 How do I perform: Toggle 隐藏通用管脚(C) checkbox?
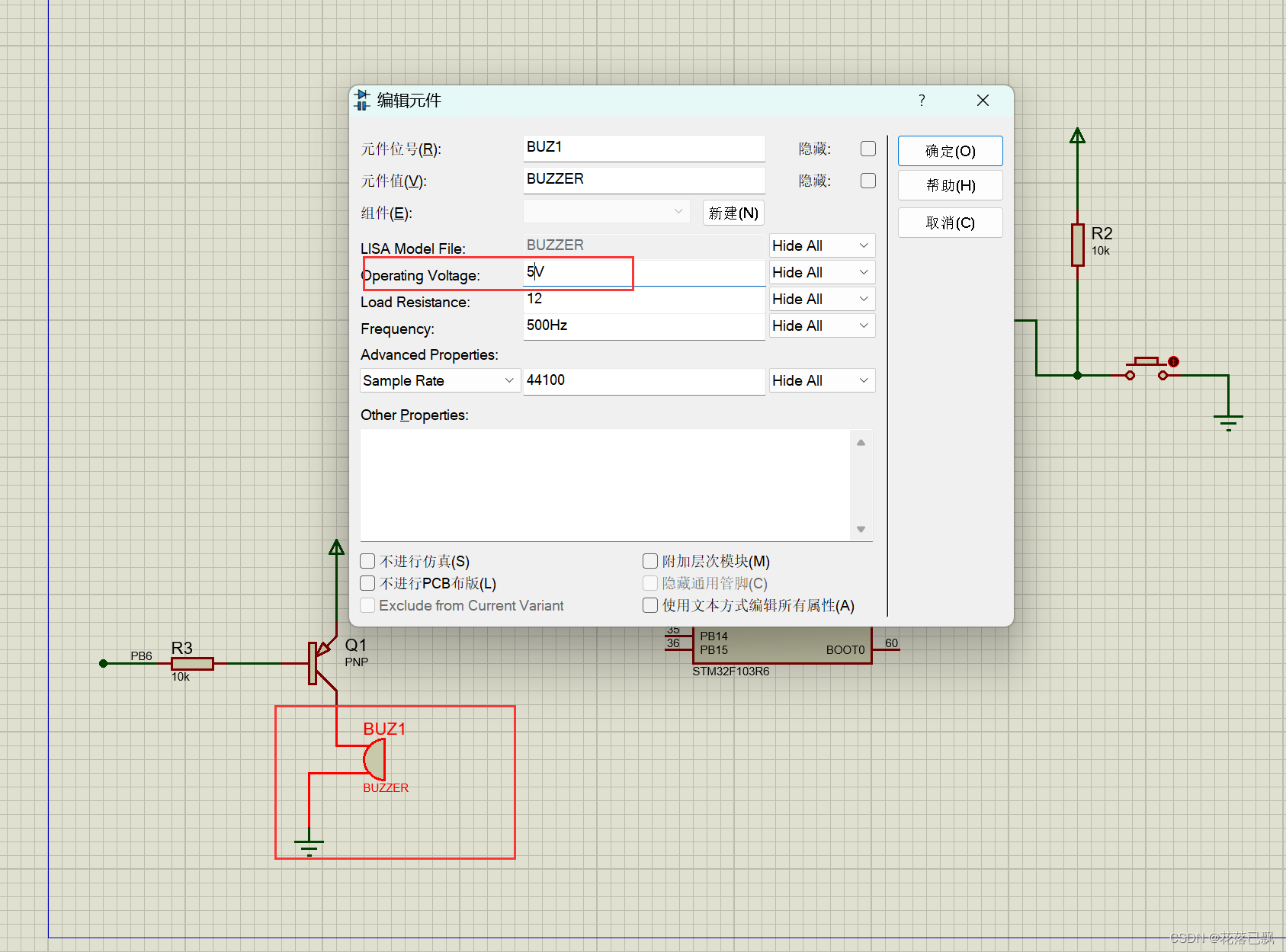coord(650,583)
